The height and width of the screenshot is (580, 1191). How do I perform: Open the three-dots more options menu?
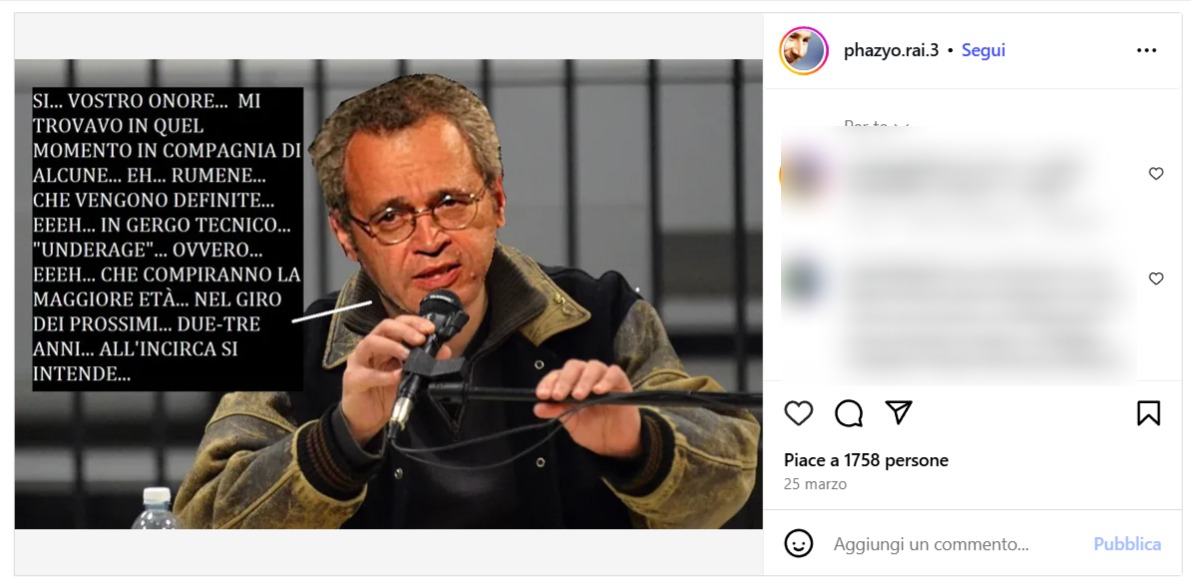[1146, 50]
